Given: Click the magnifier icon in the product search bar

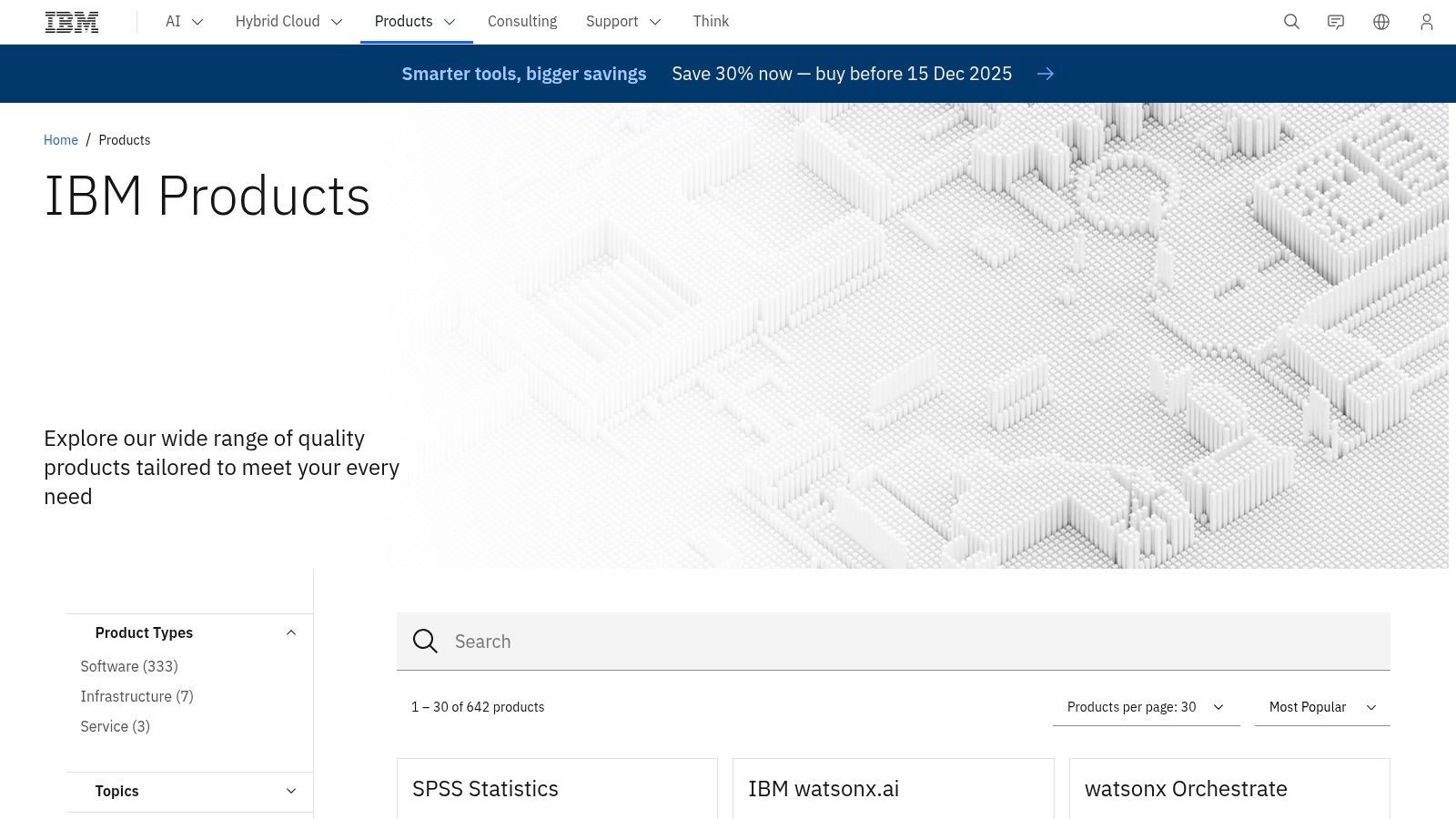Looking at the screenshot, I should tap(425, 642).
